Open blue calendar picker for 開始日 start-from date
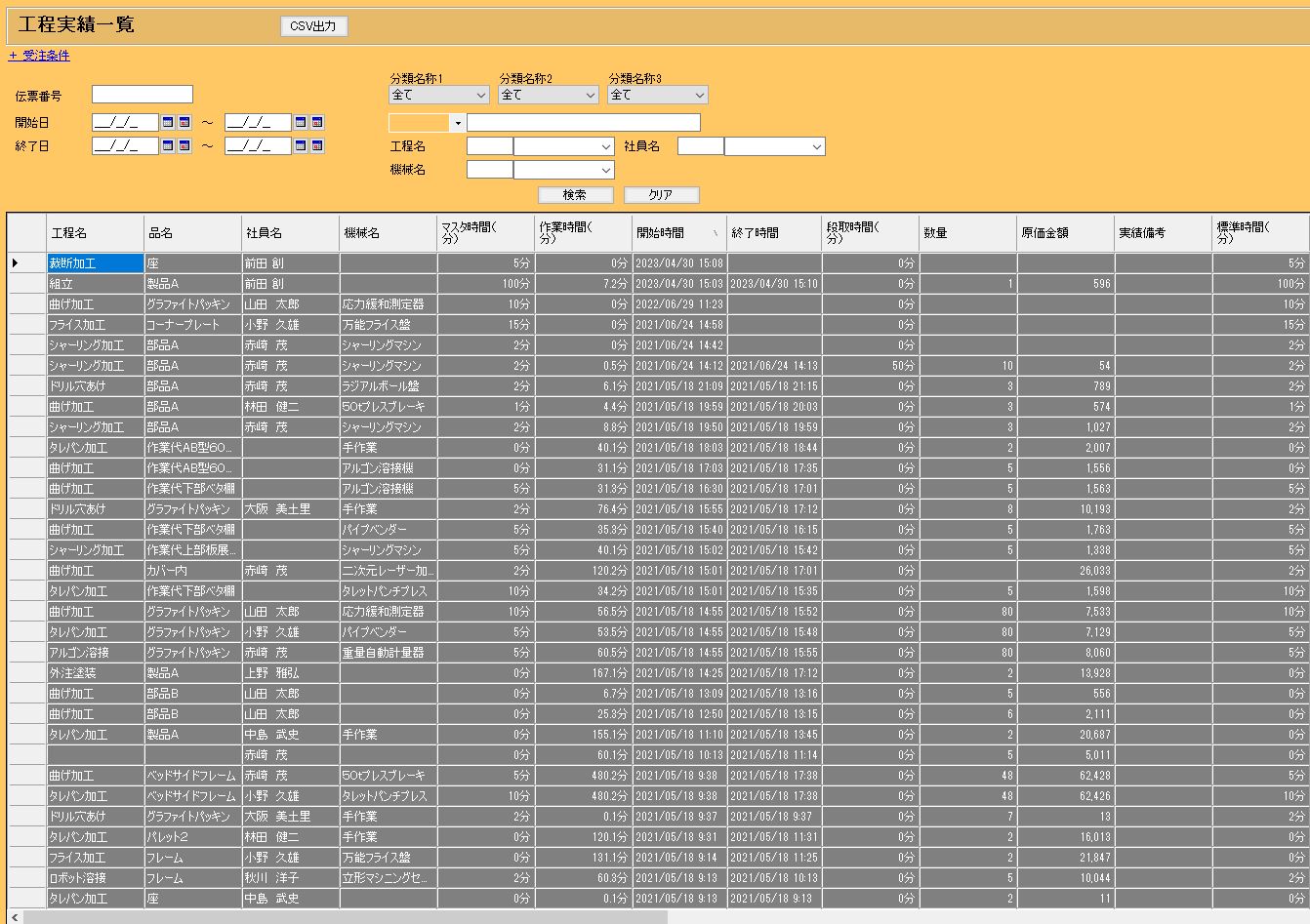 (x=168, y=122)
